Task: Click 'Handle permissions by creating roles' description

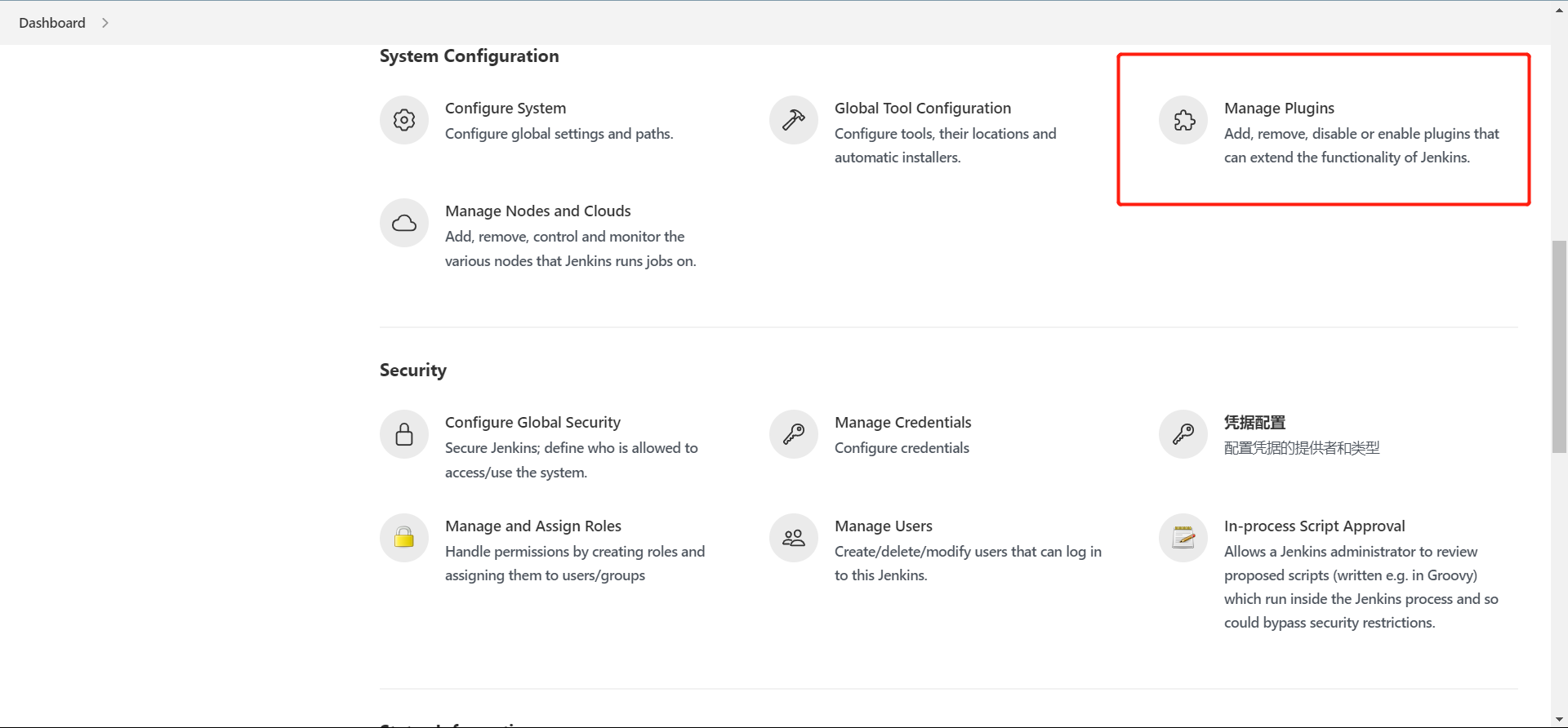Action: [x=575, y=563]
